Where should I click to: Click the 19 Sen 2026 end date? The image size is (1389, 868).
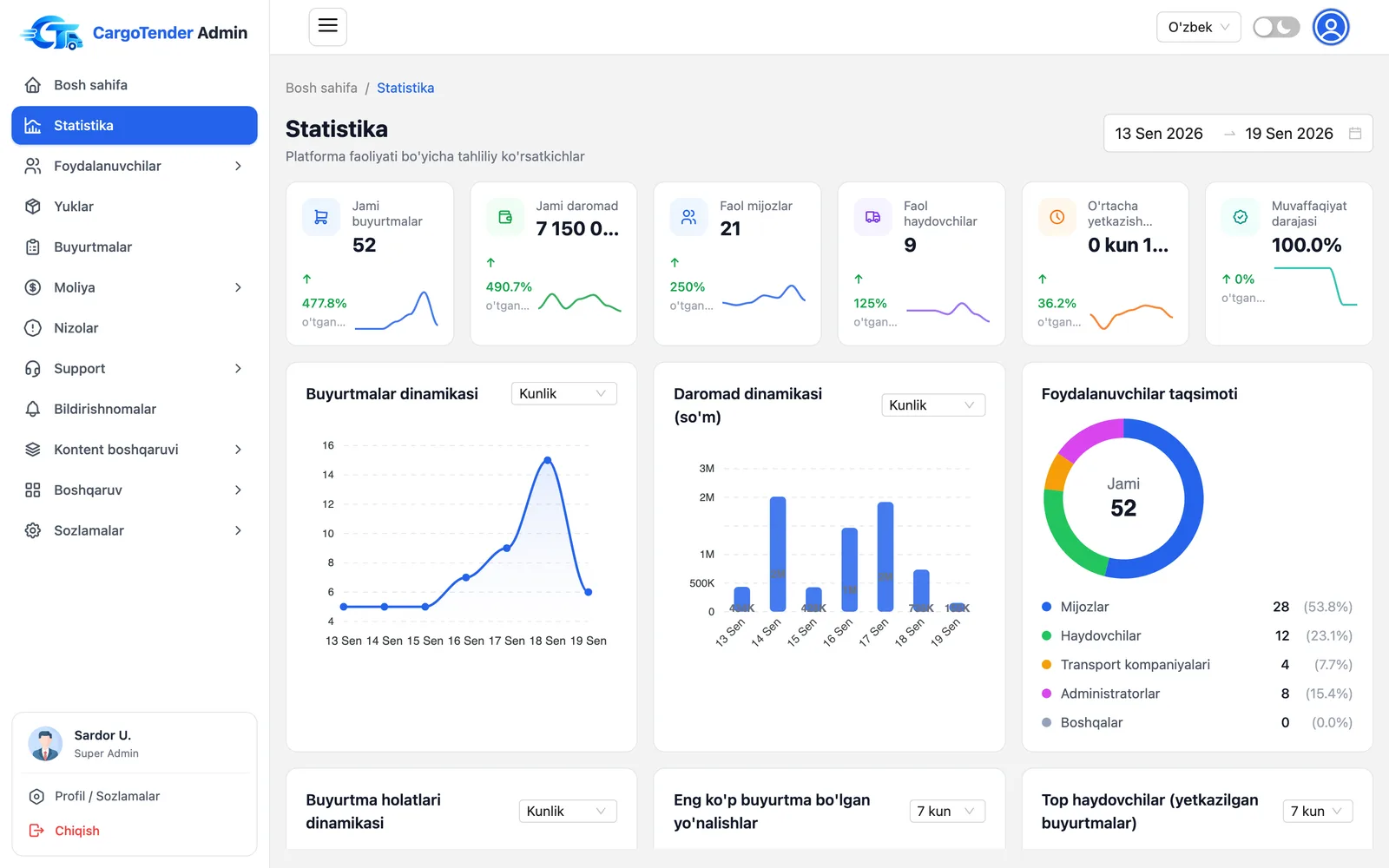coord(1289,134)
